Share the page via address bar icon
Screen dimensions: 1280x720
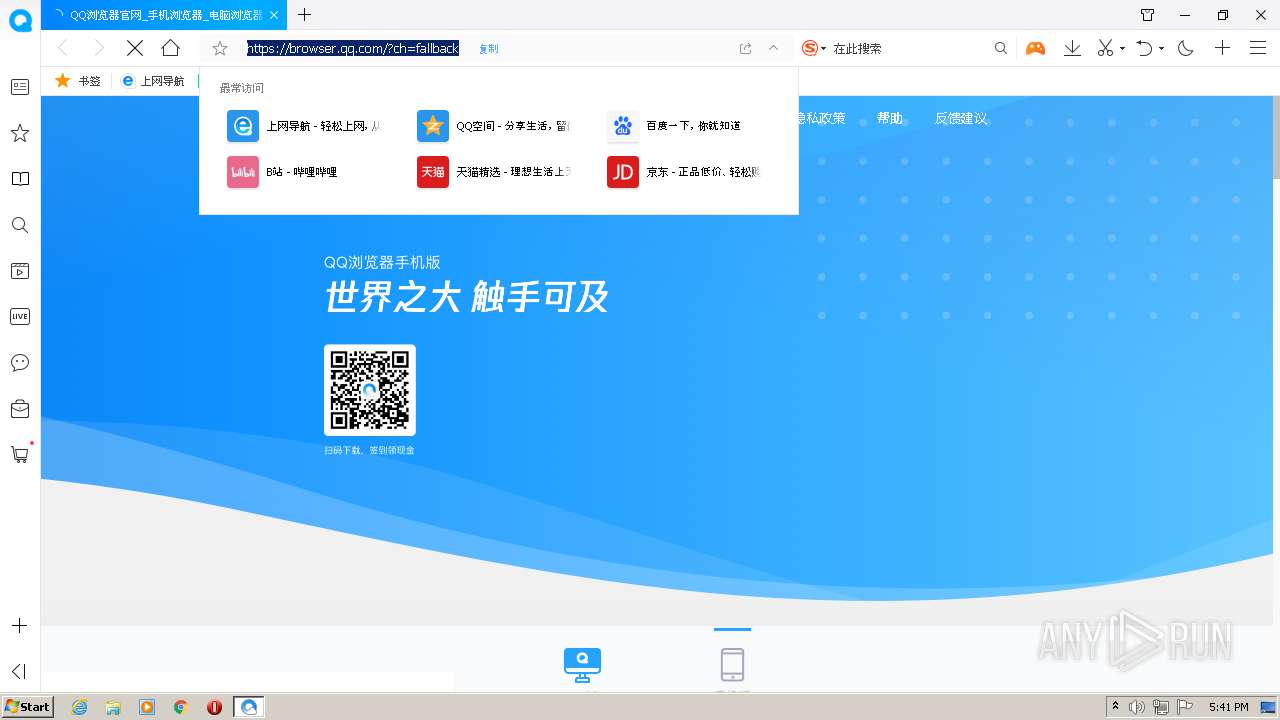[x=745, y=48]
